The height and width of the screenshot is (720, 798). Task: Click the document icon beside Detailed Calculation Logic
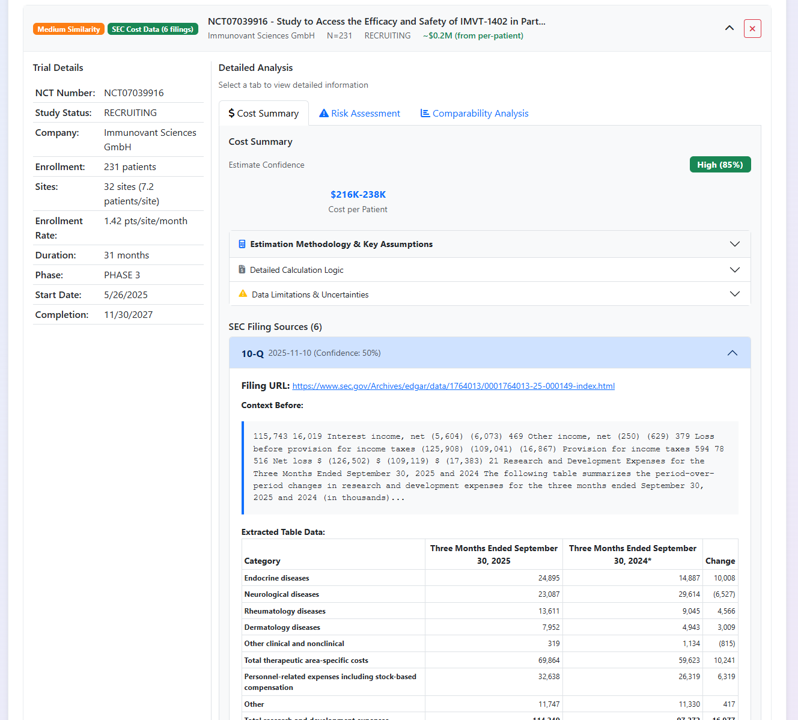[x=242, y=269]
